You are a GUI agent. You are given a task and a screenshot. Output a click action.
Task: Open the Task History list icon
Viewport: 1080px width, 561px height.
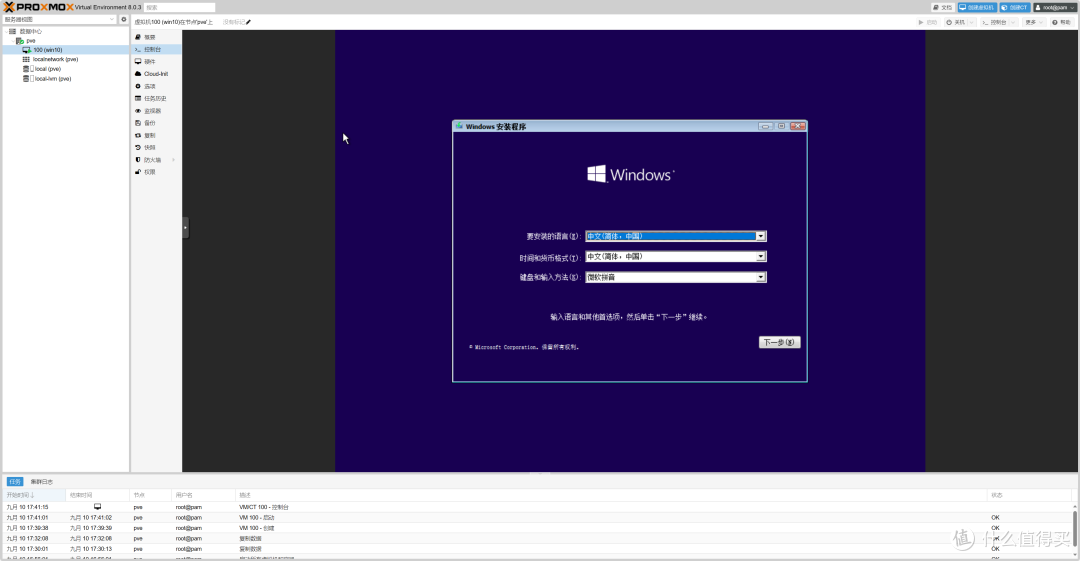(138, 99)
